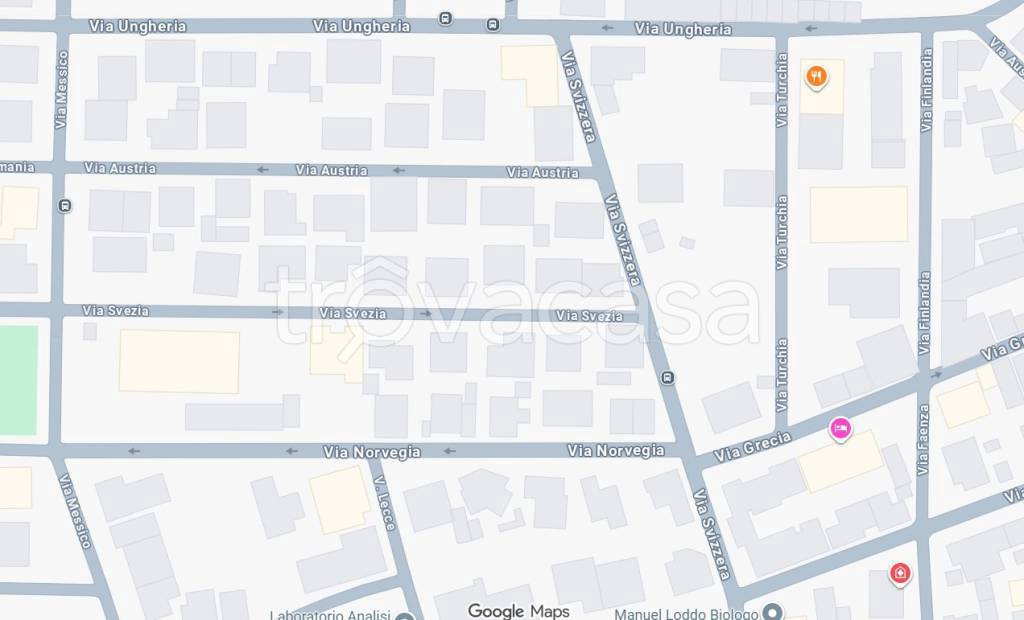
Task: Click the right bus stop icon on Via Ungheria
Action: [x=493, y=25]
